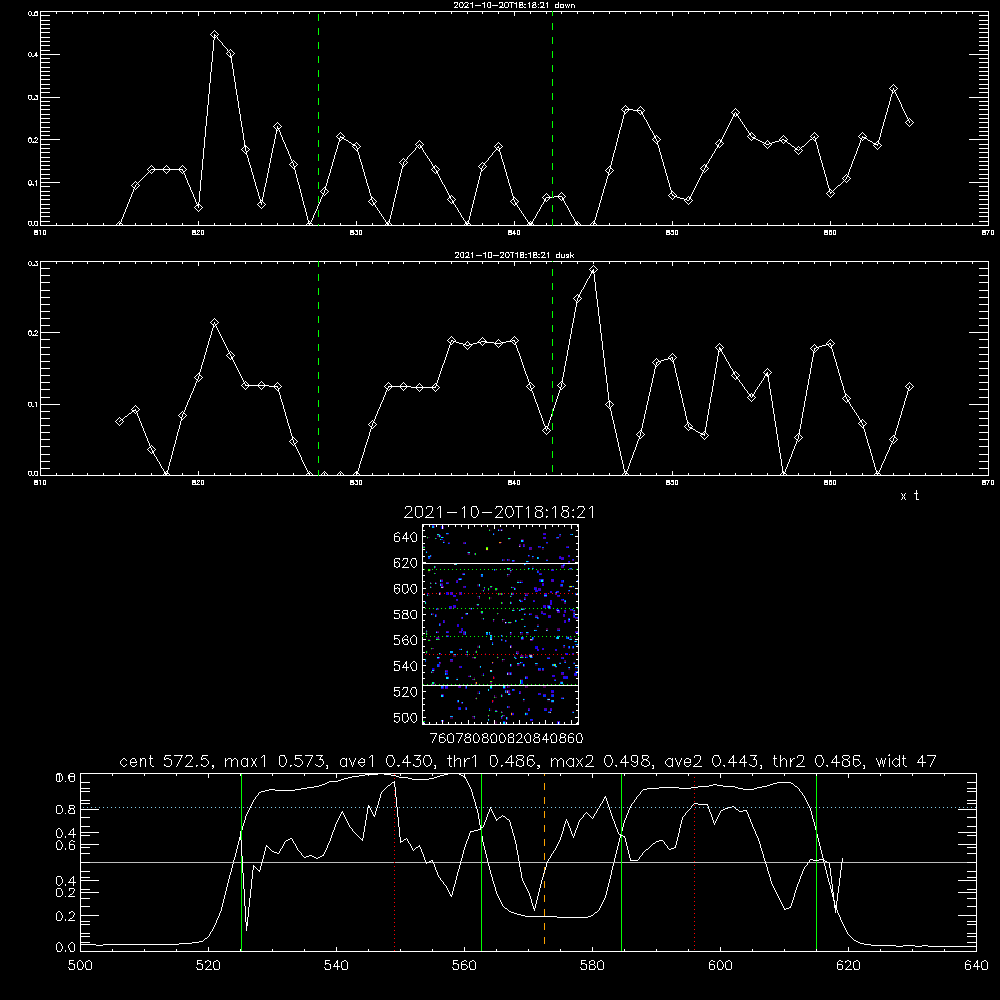
Task: Click y-axis label 0.0 of bottom plot
Action: point(66,948)
